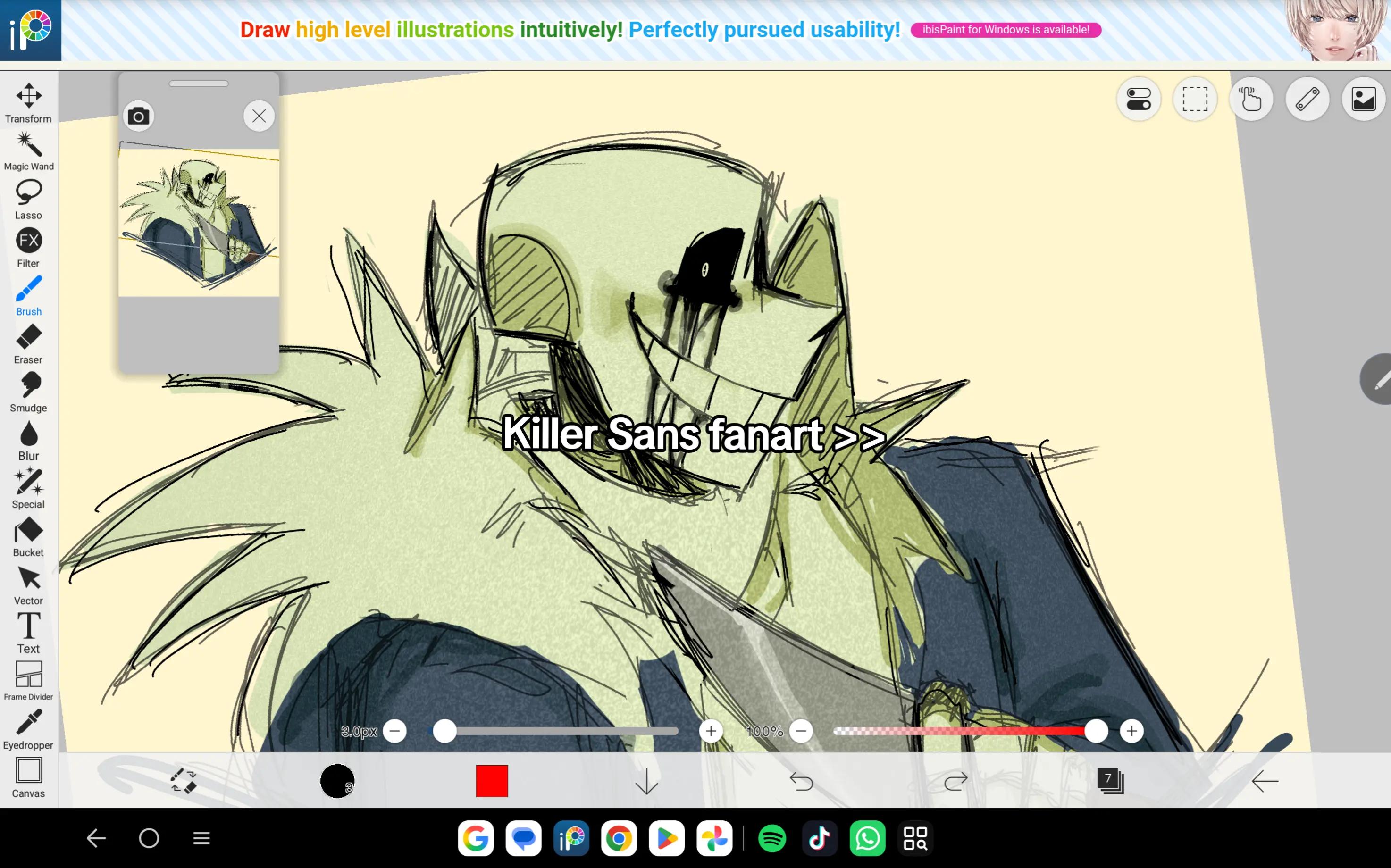1391x868 pixels.
Task: Activate the Eyedropper tool
Action: pos(29,729)
